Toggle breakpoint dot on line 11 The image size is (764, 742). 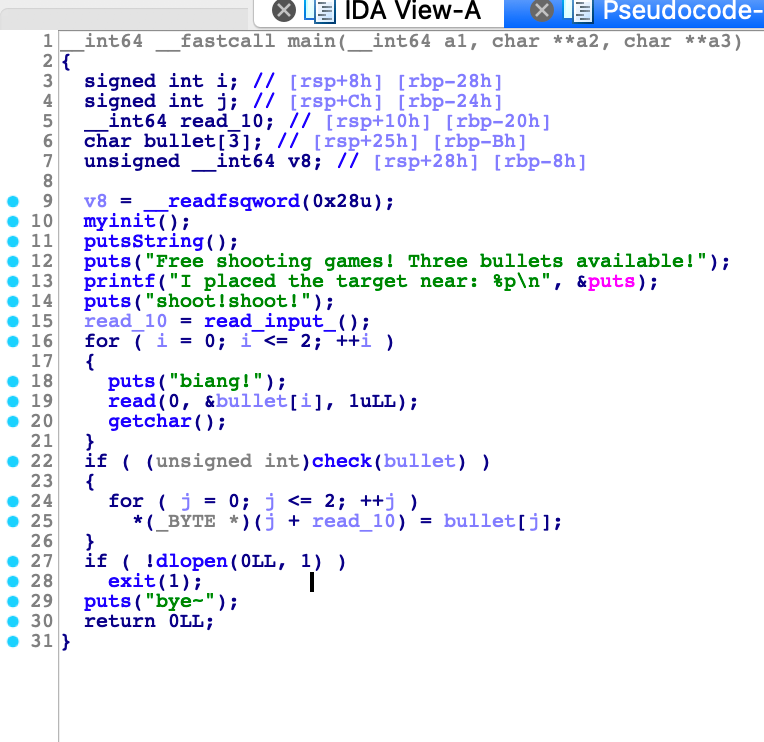click(13, 241)
